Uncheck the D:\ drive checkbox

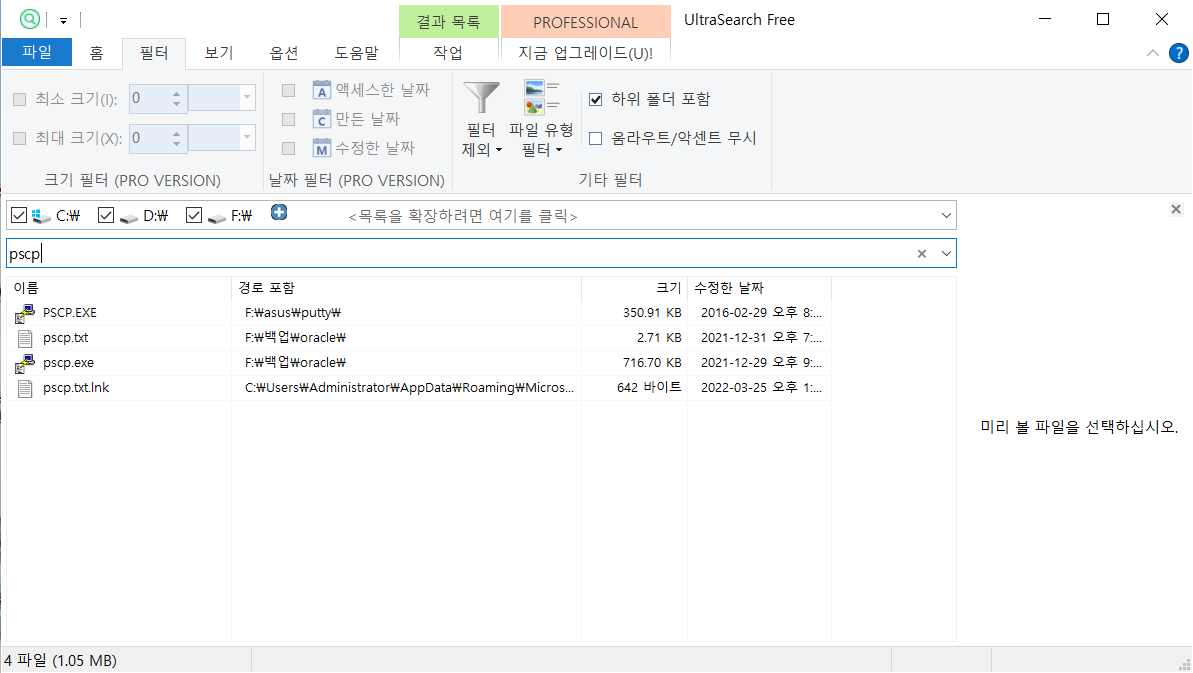point(106,215)
